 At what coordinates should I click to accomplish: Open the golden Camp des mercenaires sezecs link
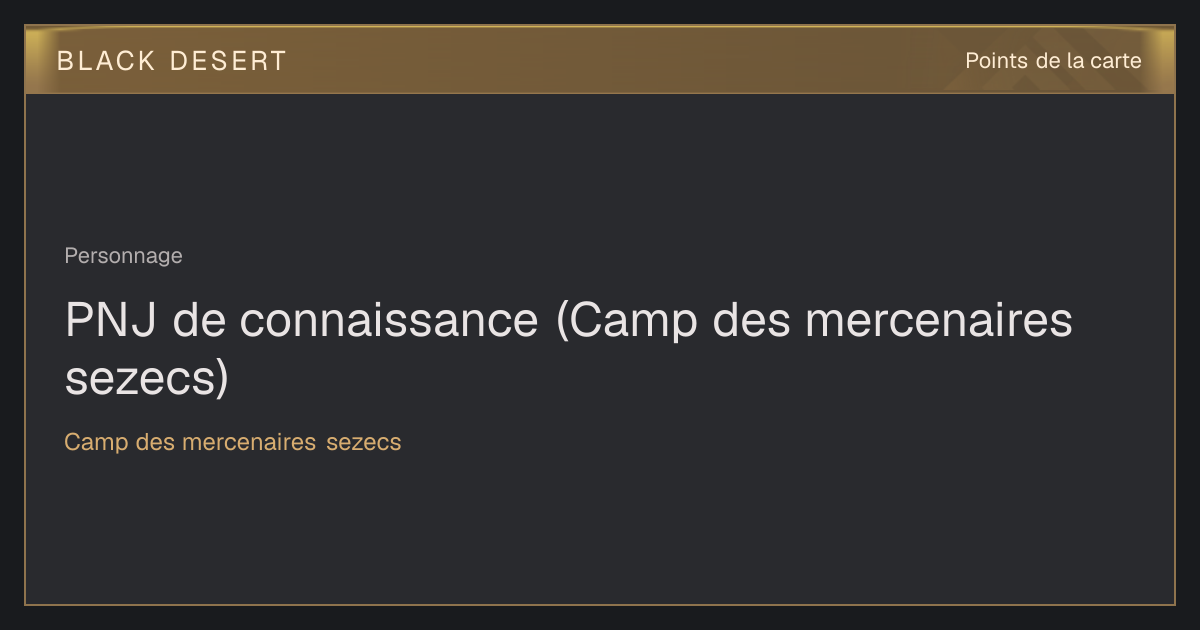tap(233, 442)
